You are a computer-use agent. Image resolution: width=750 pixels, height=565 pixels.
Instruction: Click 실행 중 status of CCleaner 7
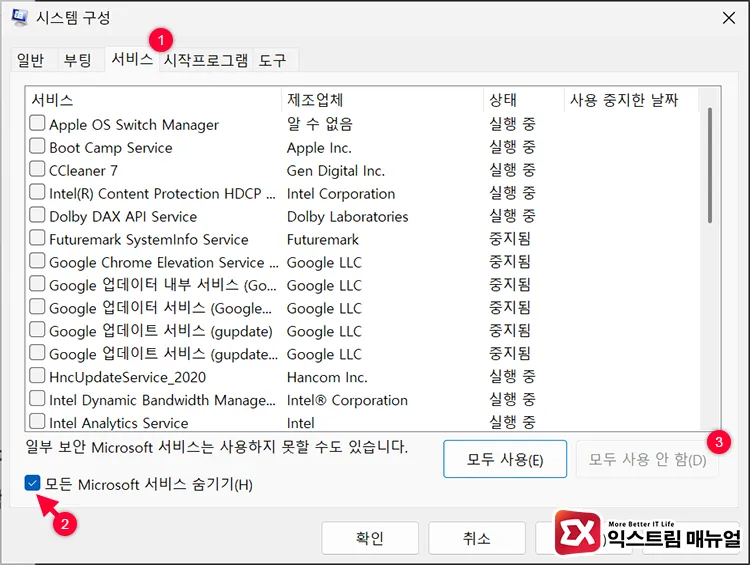(x=512, y=170)
